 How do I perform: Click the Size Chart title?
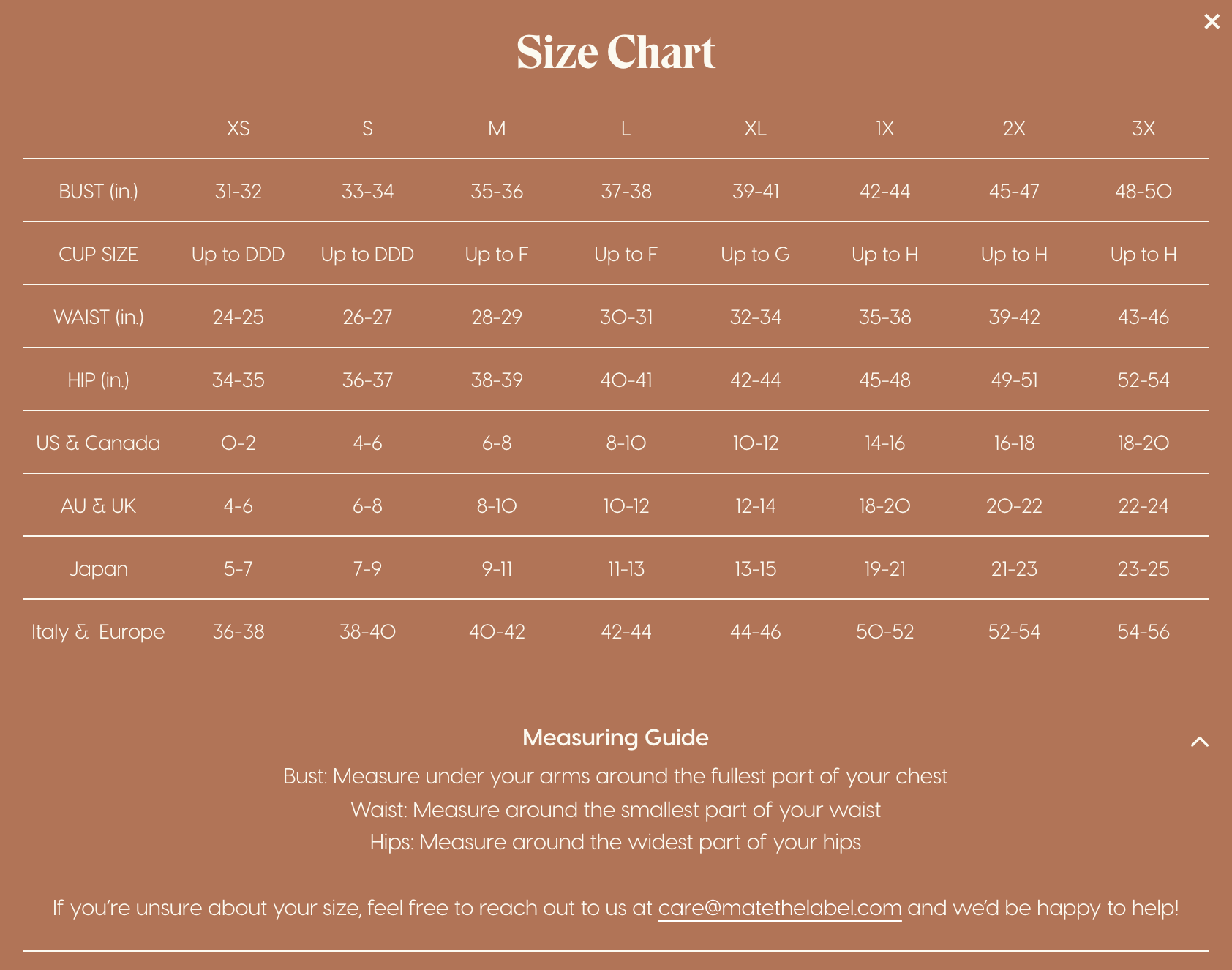[615, 53]
